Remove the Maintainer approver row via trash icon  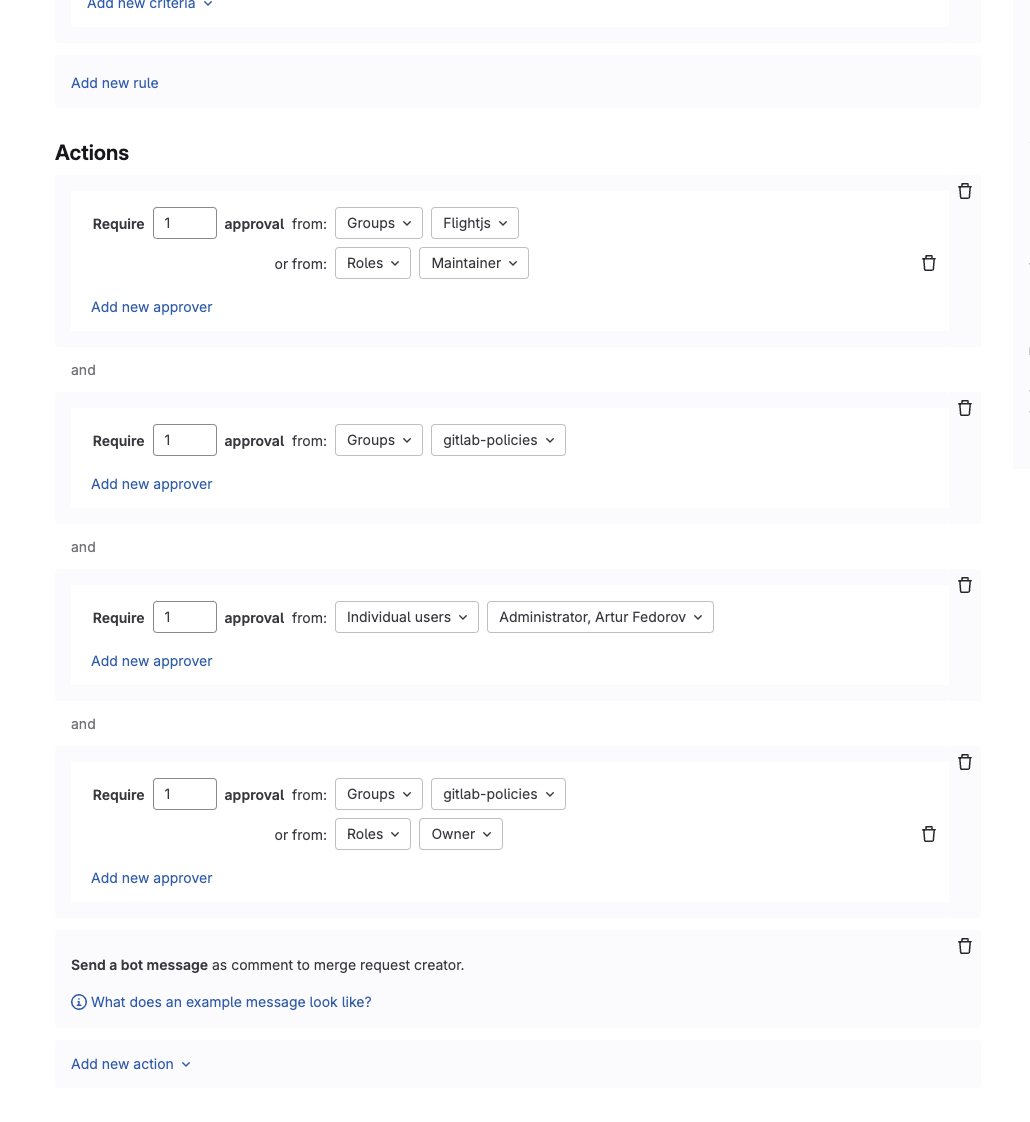point(928,263)
